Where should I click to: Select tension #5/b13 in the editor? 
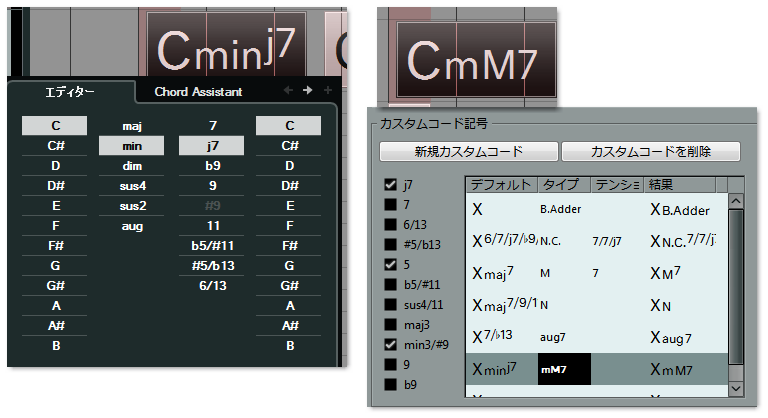coord(212,266)
